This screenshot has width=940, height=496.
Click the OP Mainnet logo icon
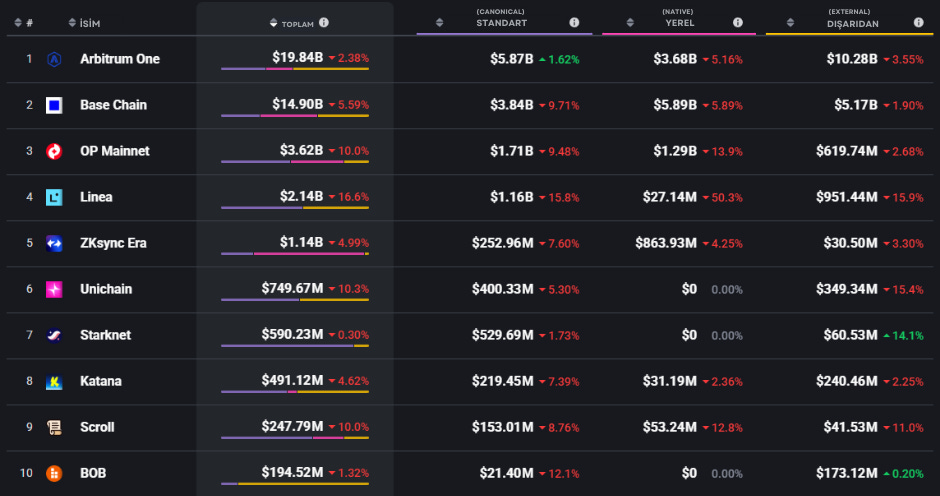point(54,151)
